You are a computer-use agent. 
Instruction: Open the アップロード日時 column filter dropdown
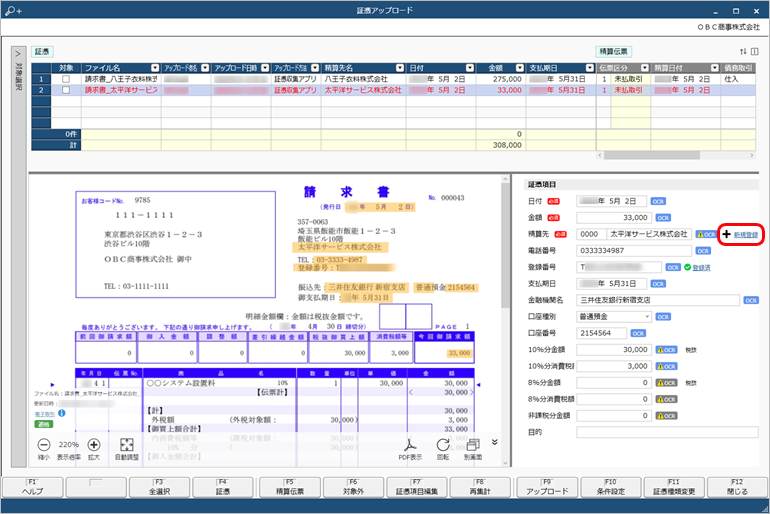pyautogui.click(x=265, y=68)
